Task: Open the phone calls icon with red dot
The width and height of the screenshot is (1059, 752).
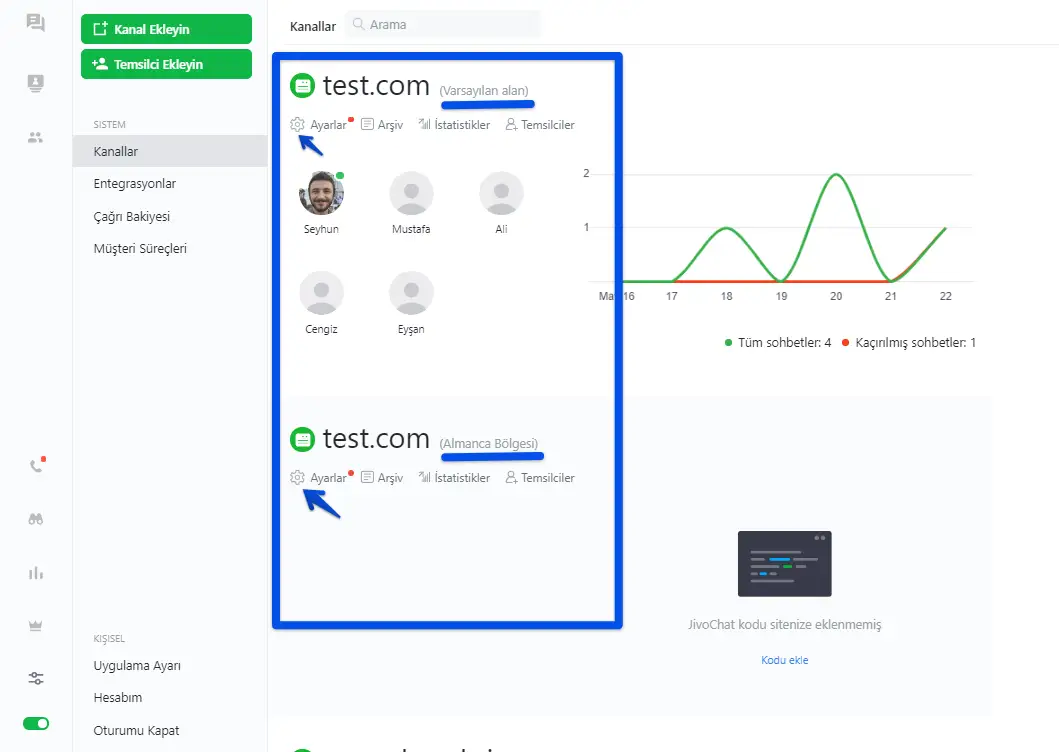Action: tap(36, 465)
